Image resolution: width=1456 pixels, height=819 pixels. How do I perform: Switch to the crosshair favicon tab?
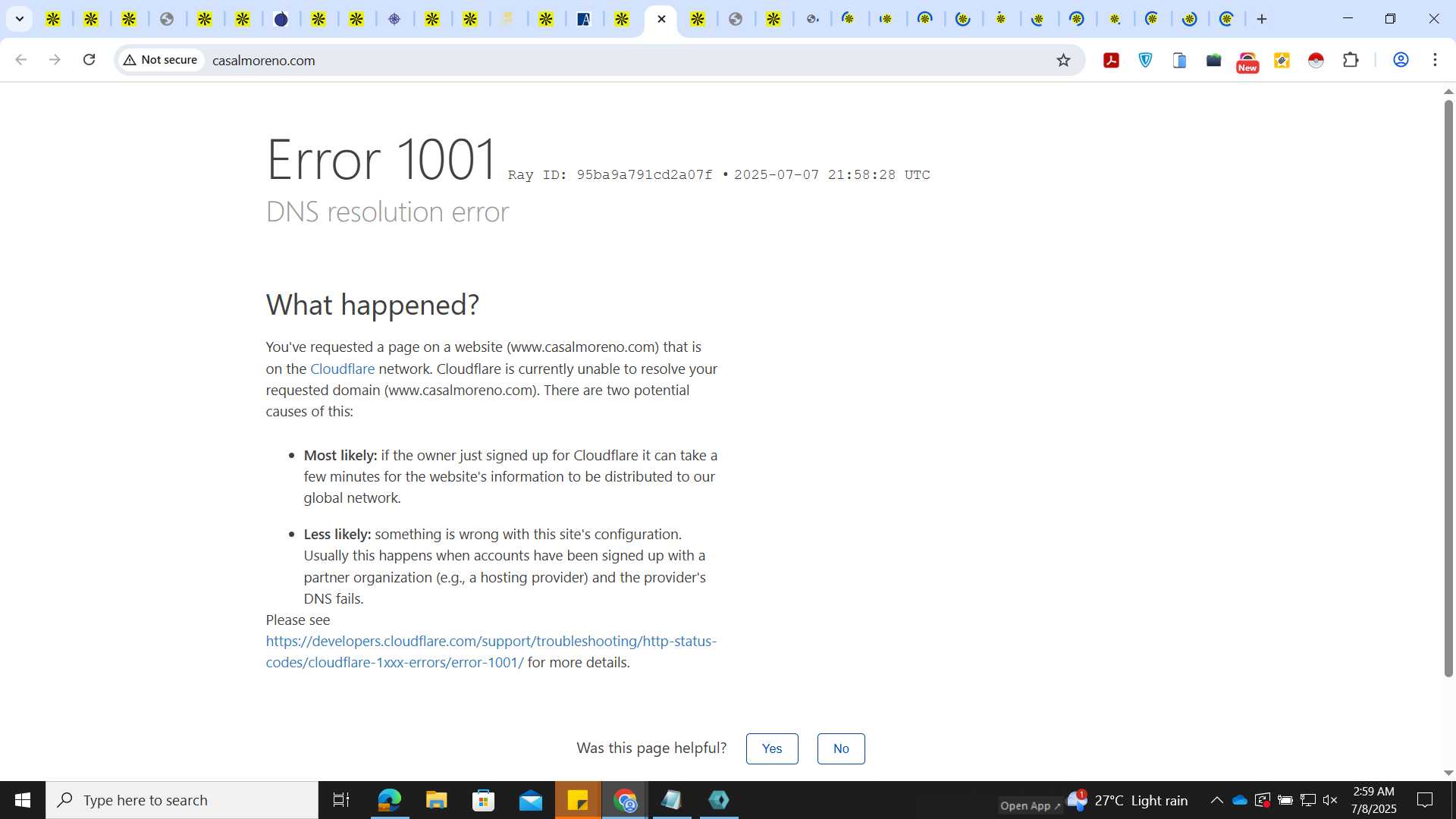(394, 19)
